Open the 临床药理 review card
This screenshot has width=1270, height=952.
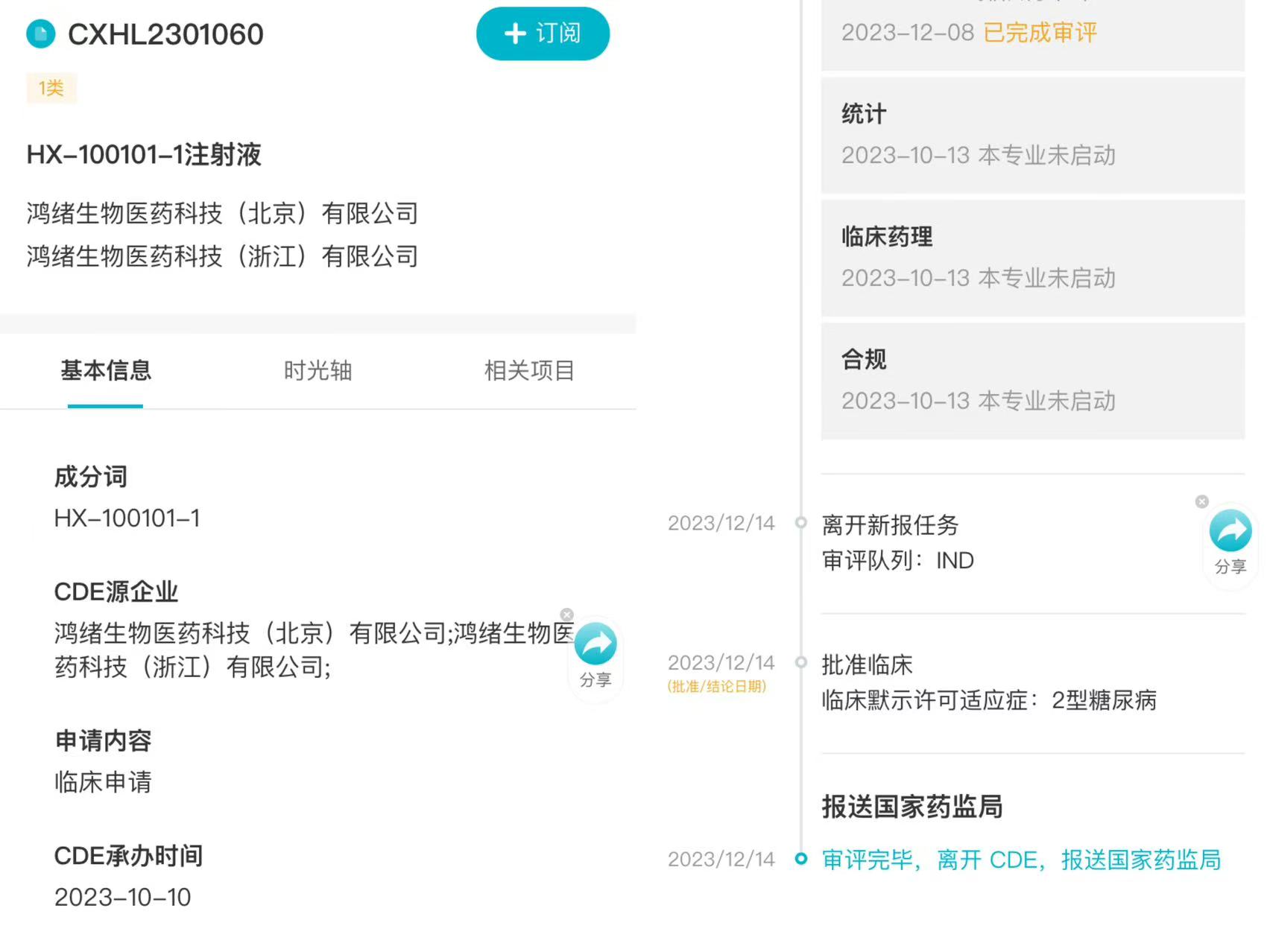point(1032,258)
